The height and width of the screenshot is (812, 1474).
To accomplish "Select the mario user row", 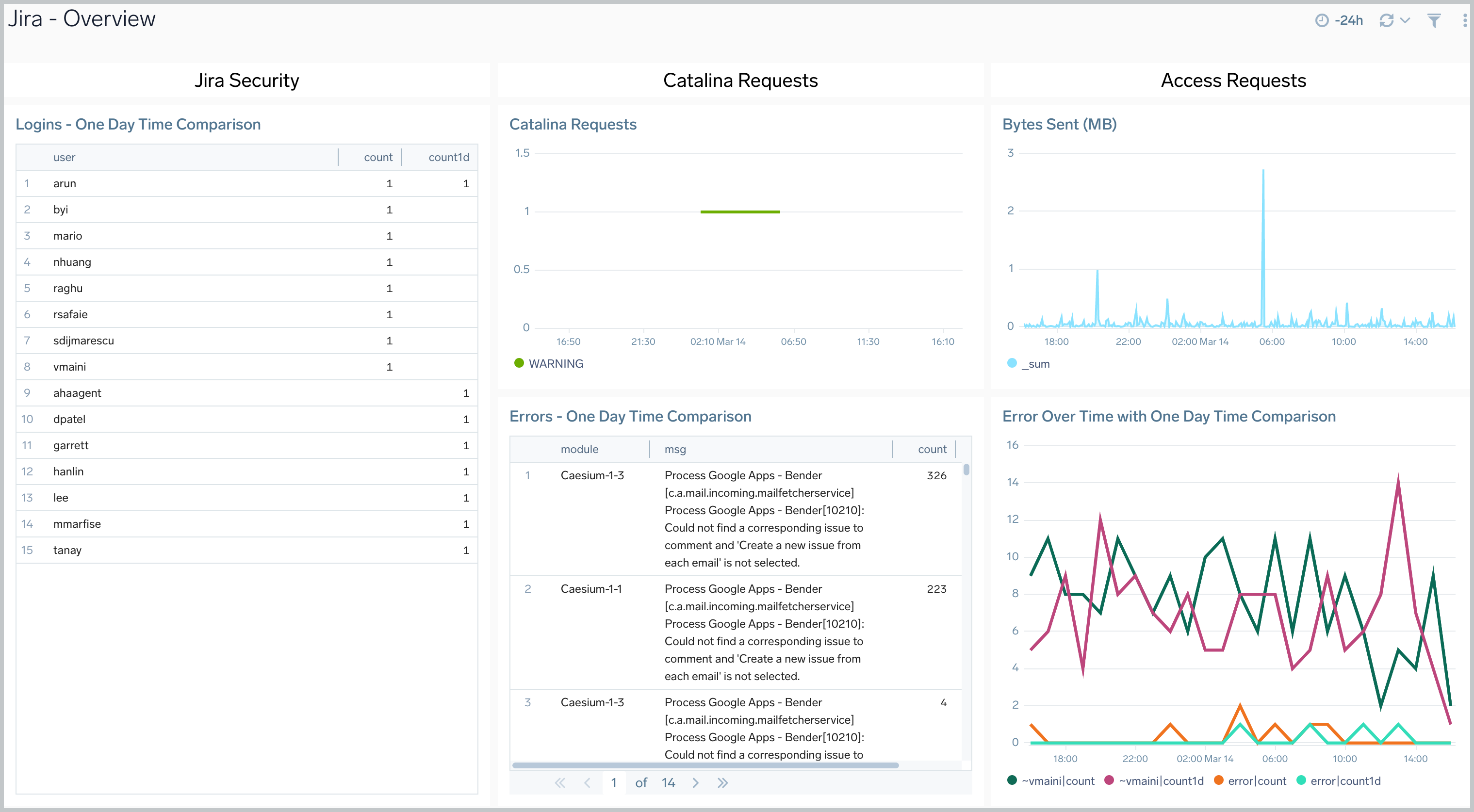I will (246, 236).
